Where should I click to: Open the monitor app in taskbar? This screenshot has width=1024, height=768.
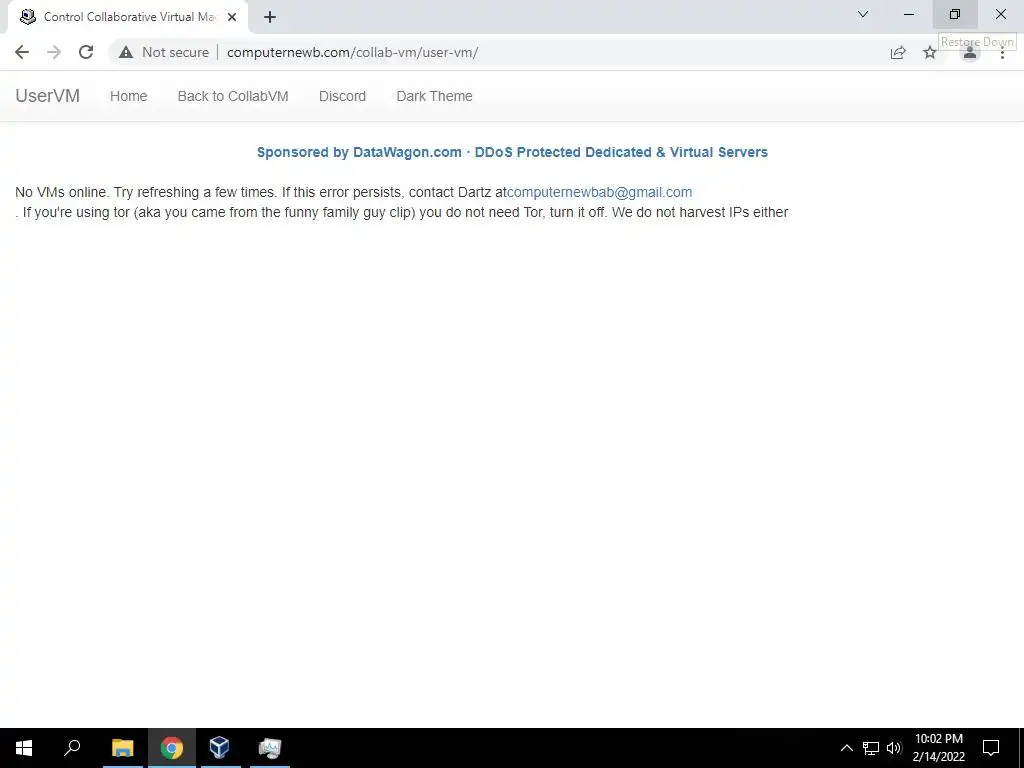[270, 748]
